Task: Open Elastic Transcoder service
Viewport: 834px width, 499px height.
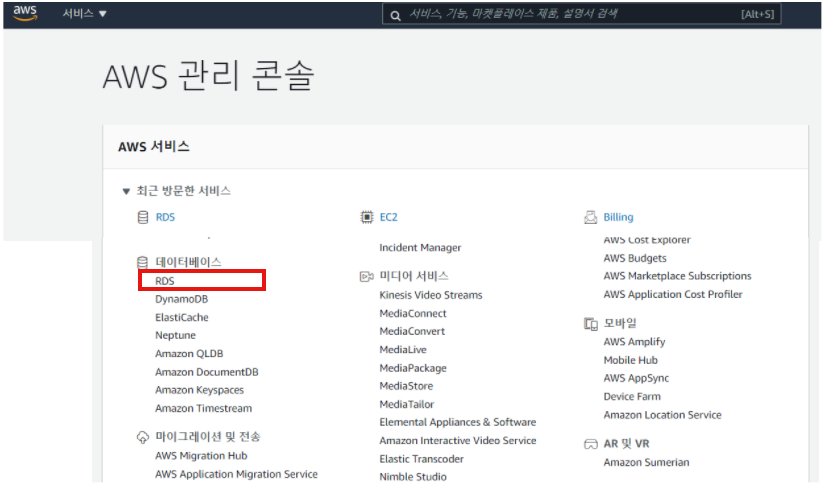Action: (x=421, y=459)
